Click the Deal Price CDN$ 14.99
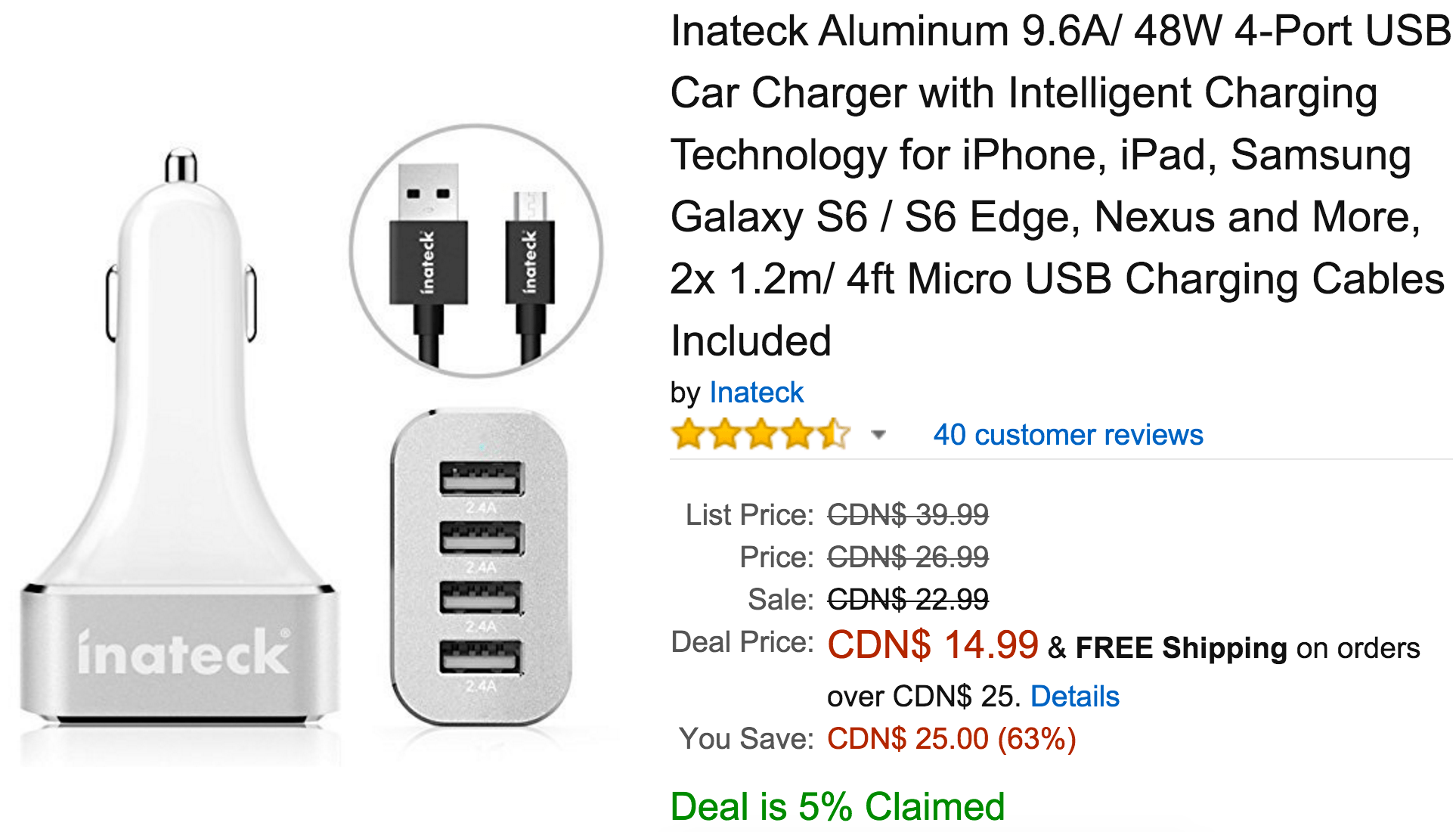This screenshot has width=1456, height=832. click(x=933, y=645)
